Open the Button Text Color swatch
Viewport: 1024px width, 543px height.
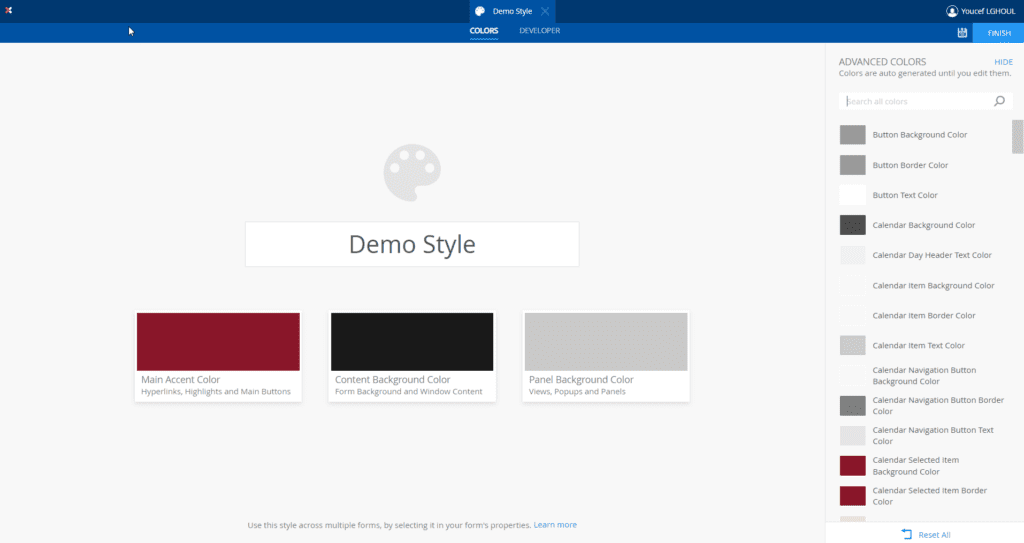point(852,195)
